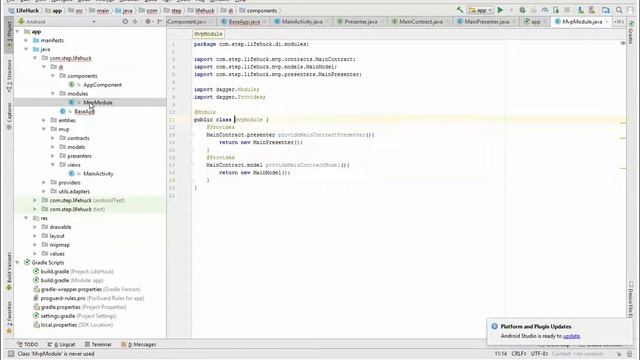Open the TODO tool window
The height and width of the screenshot is (360, 640).
coord(28,344)
